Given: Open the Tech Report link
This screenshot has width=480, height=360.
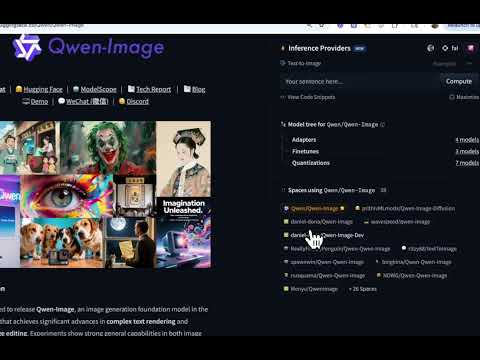Looking at the screenshot, I should coord(149,89).
